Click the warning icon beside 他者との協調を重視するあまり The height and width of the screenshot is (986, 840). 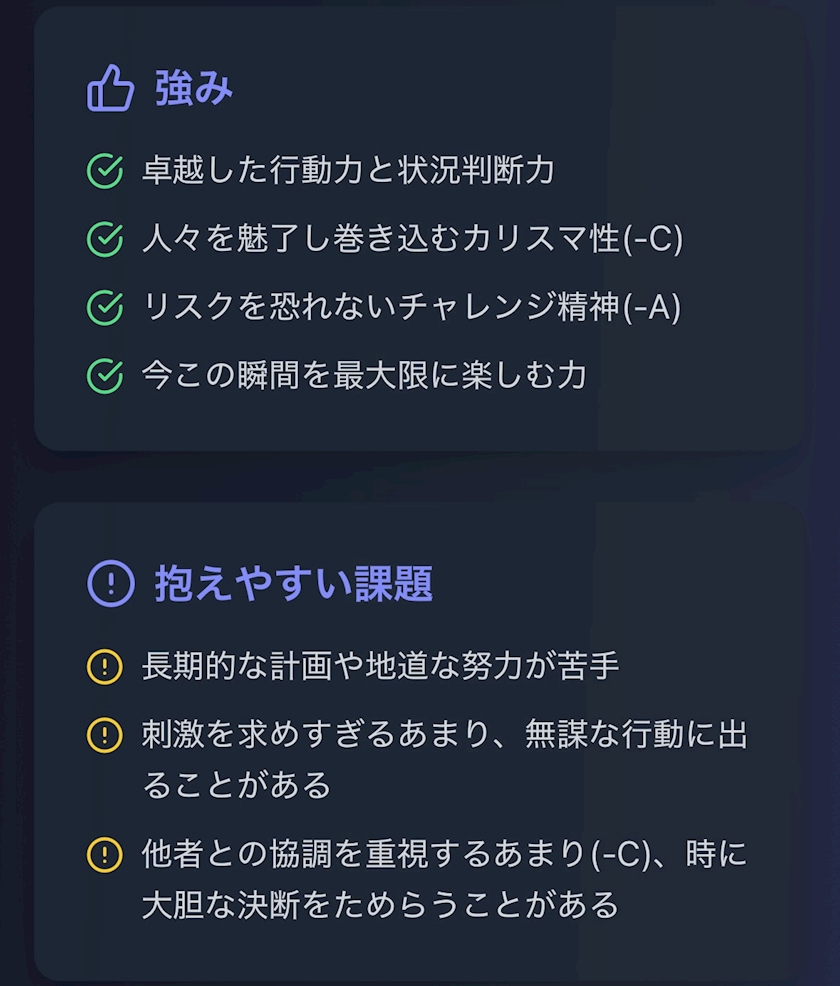coord(105,855)
